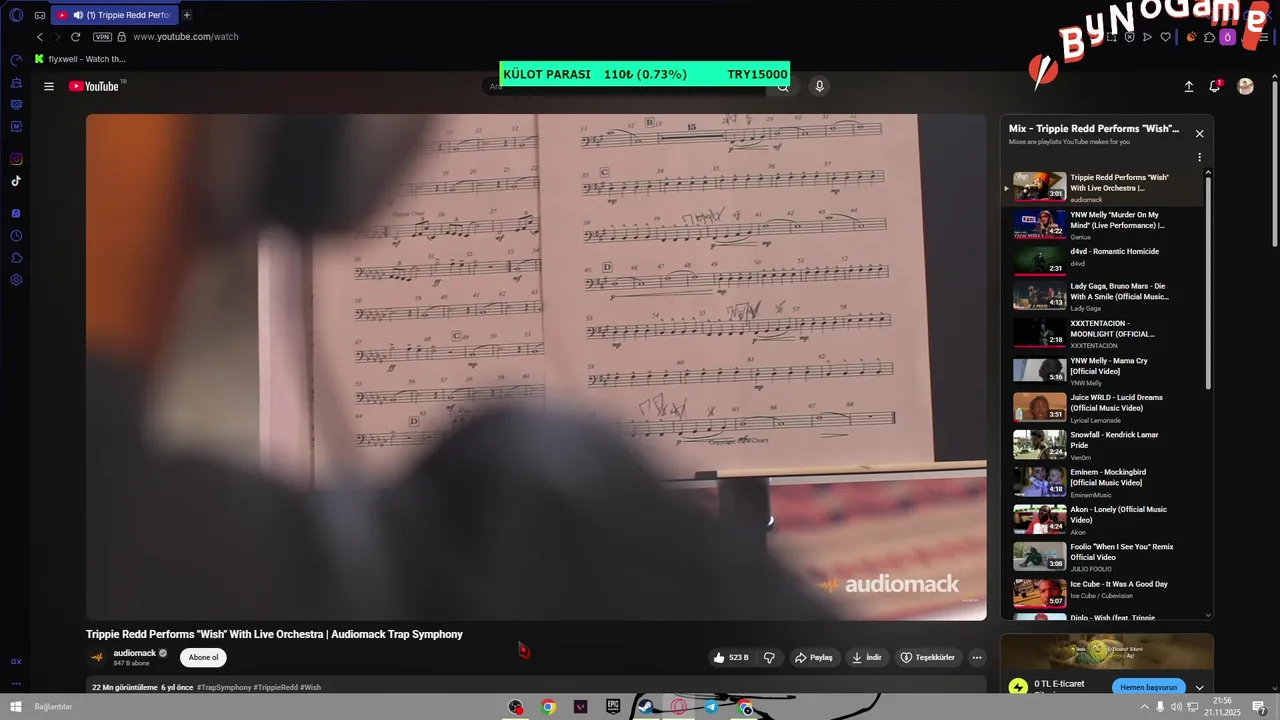Open TikTok in Opera sidebar

[16, 181]
